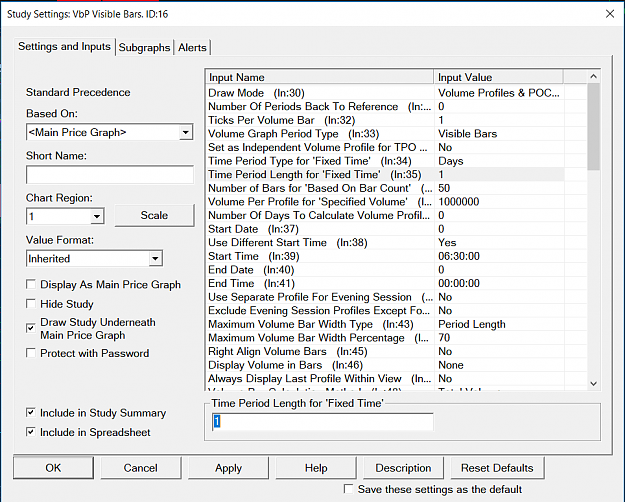Click the Description button
625x502 pixels.
pos(403,468)
